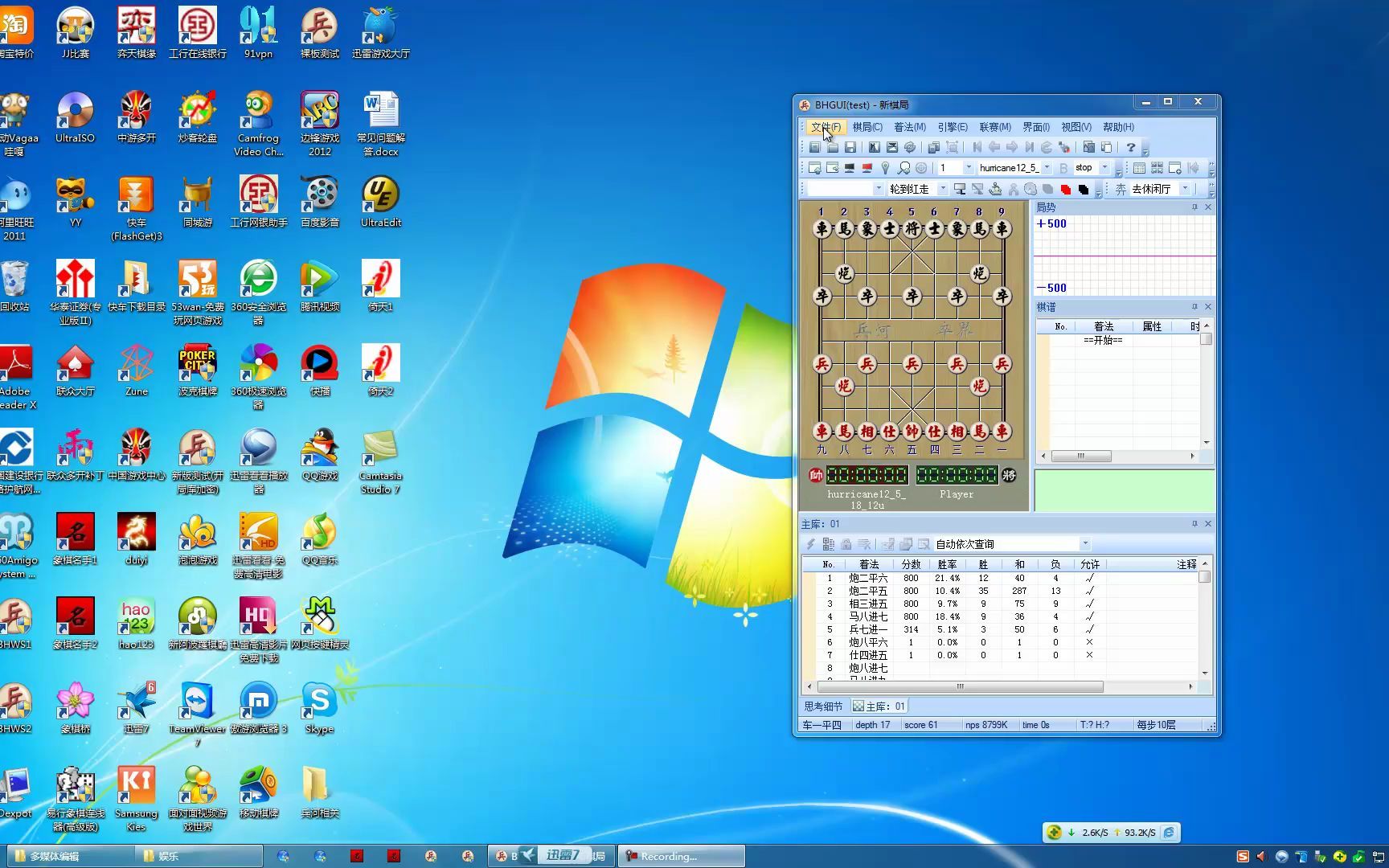Screen dimensions: 1389x868
Task: Open the 引擎(E) menu
Action: 953,127
